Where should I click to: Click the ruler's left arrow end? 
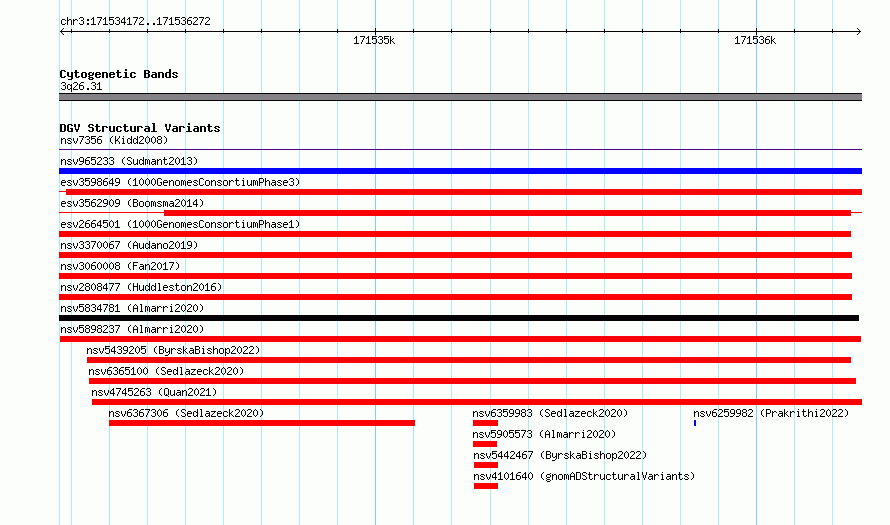(x=62, y=31)
